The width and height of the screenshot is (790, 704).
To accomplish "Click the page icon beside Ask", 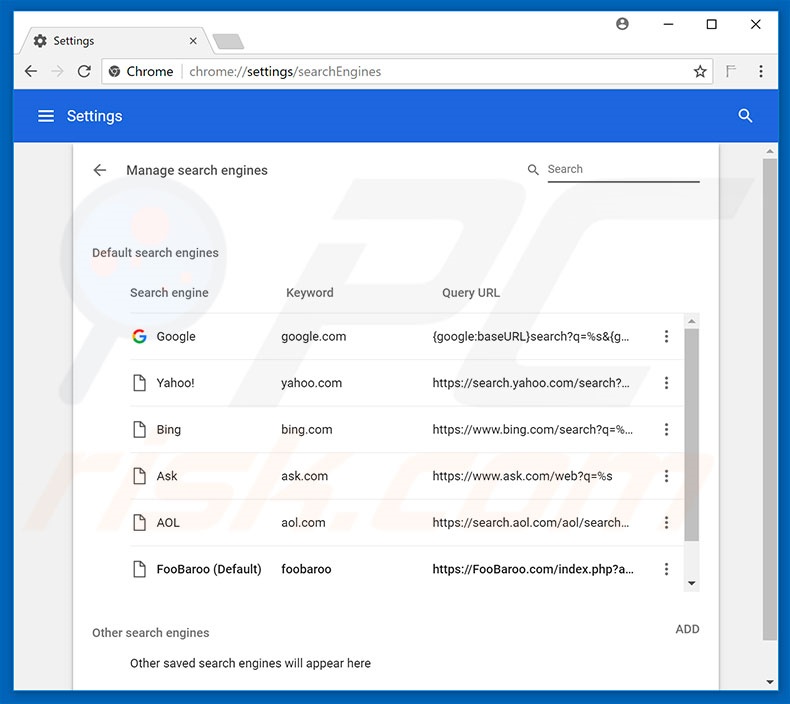I will (139, 476).
